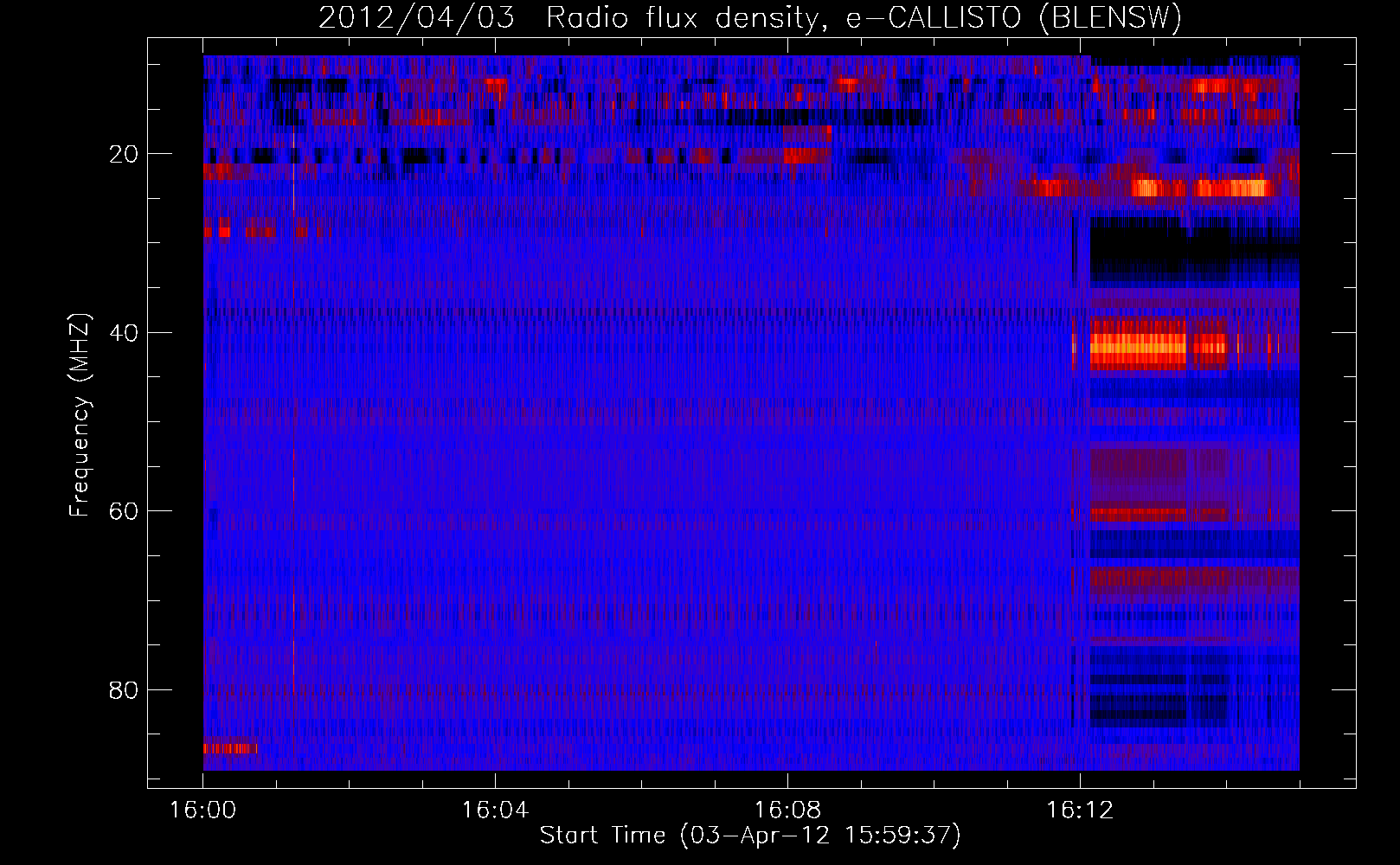Click the 60 frequency tick label

pos(124,511)
